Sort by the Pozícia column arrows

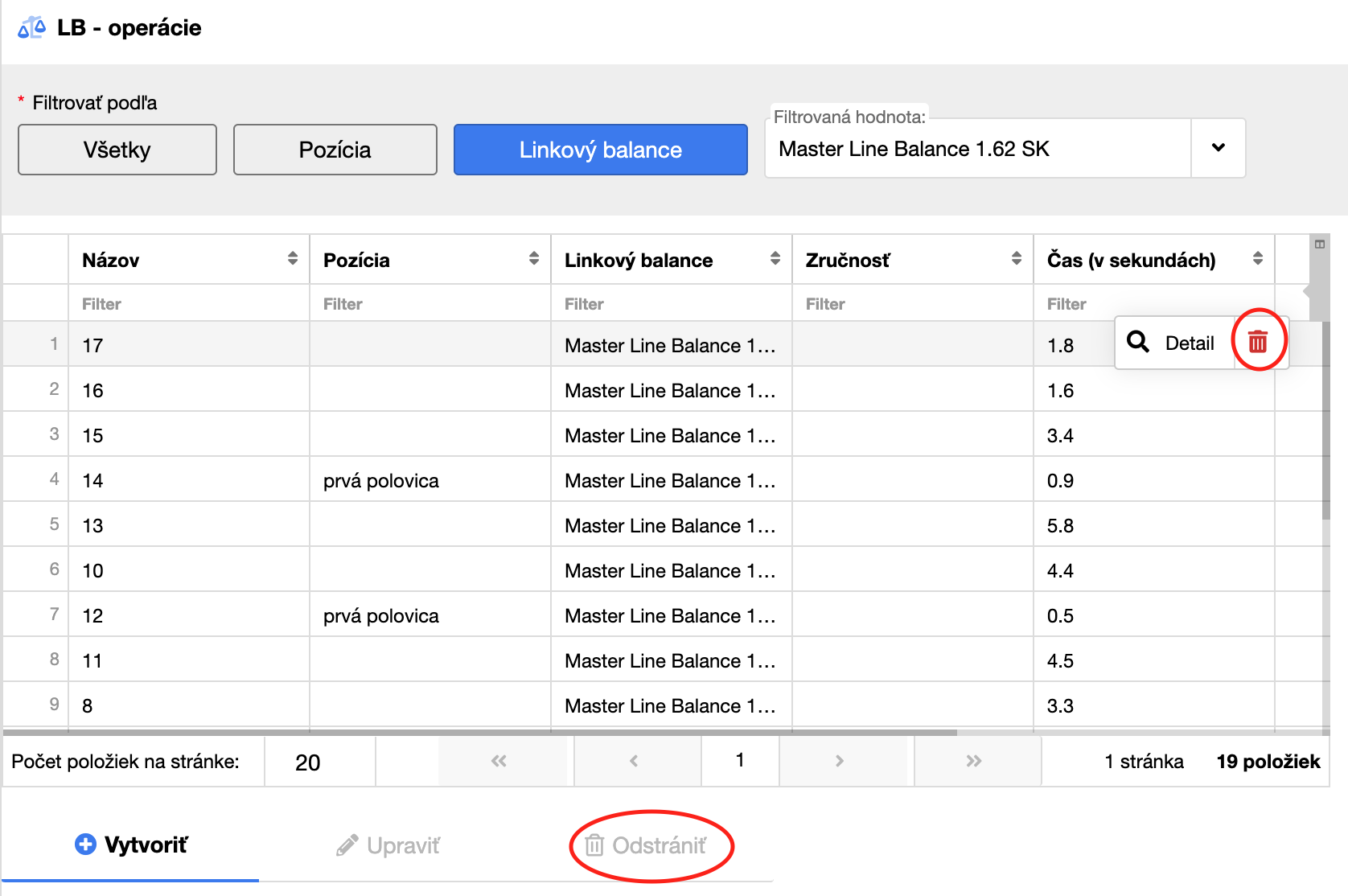[534, 258]
